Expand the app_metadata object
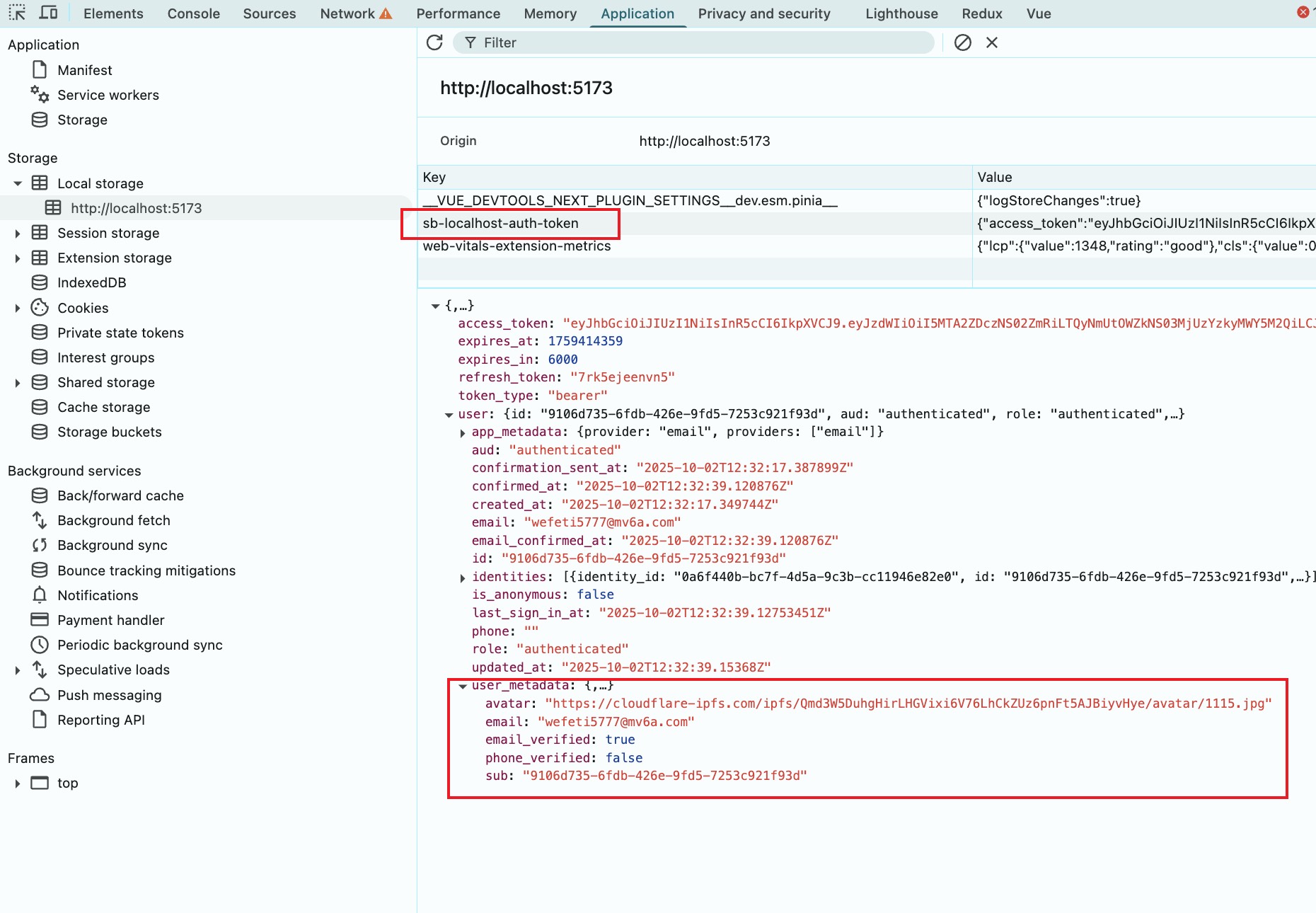The width and height of the screenshot is (1316, 913). point(463,432)
